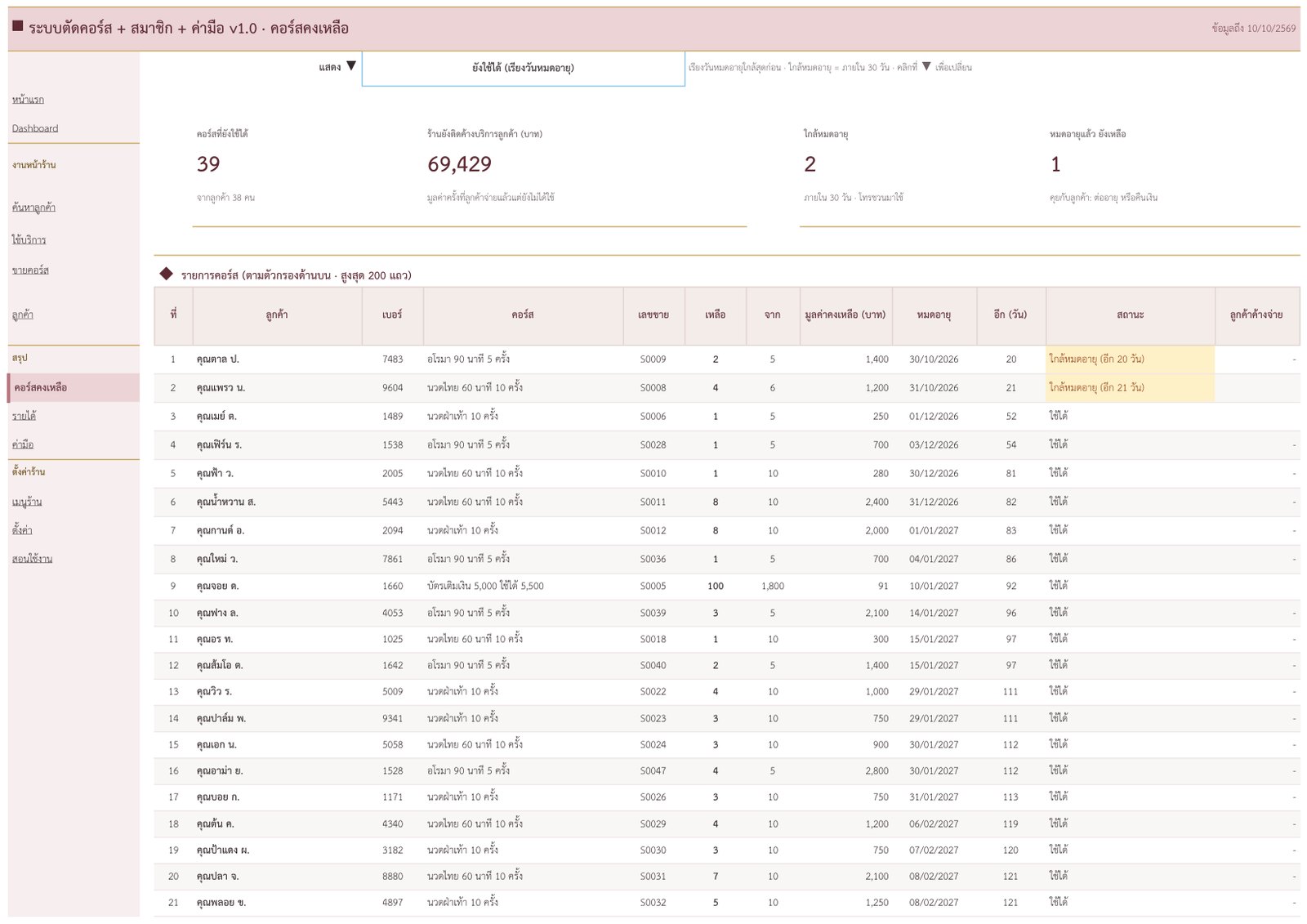The width and height of the screenshot is (1307, 924).
Task: Select the ใกล้หมดอายุ (อีก 21 วัน) status cell
Action: tap(1130, 388)
